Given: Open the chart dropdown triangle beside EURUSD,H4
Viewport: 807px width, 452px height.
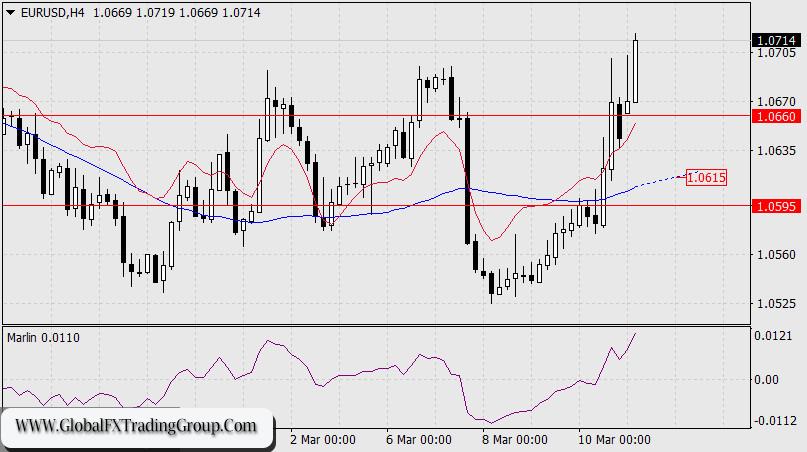Looking at the screenshot, I should pos(11,13).
